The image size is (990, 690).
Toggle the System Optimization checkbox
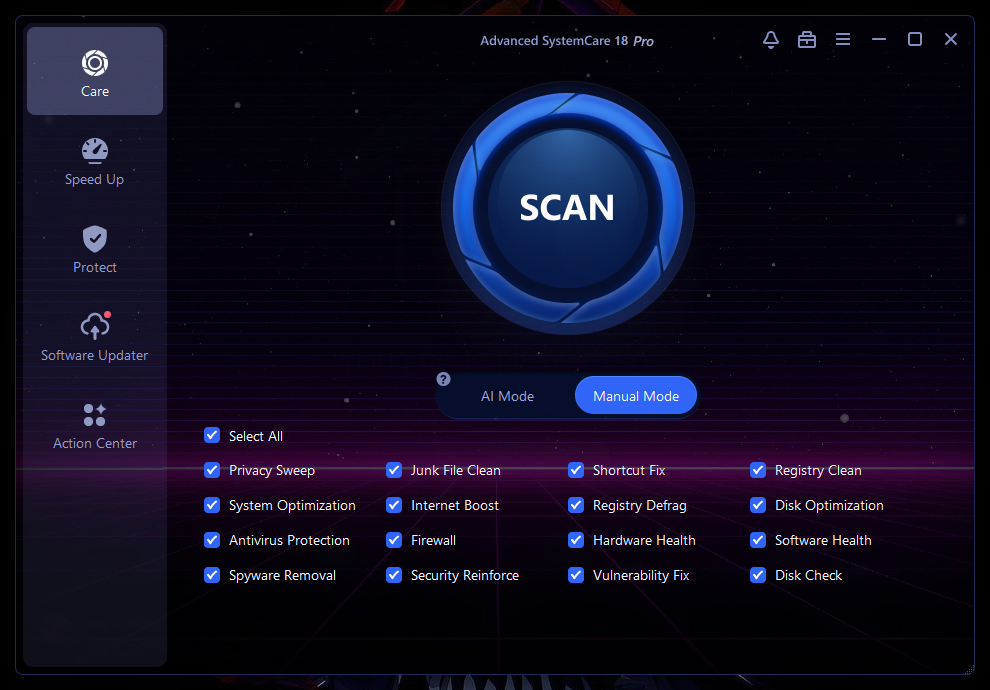coord(212,505)
